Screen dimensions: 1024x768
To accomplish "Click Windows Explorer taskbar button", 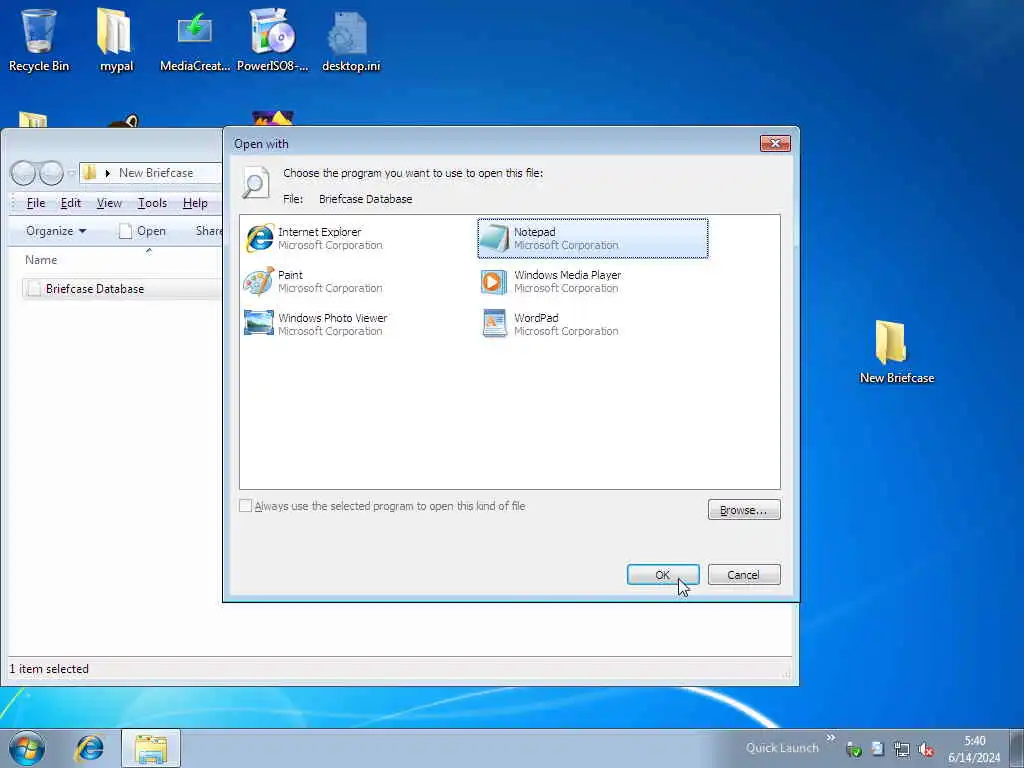I will click(x=151, y=748).
